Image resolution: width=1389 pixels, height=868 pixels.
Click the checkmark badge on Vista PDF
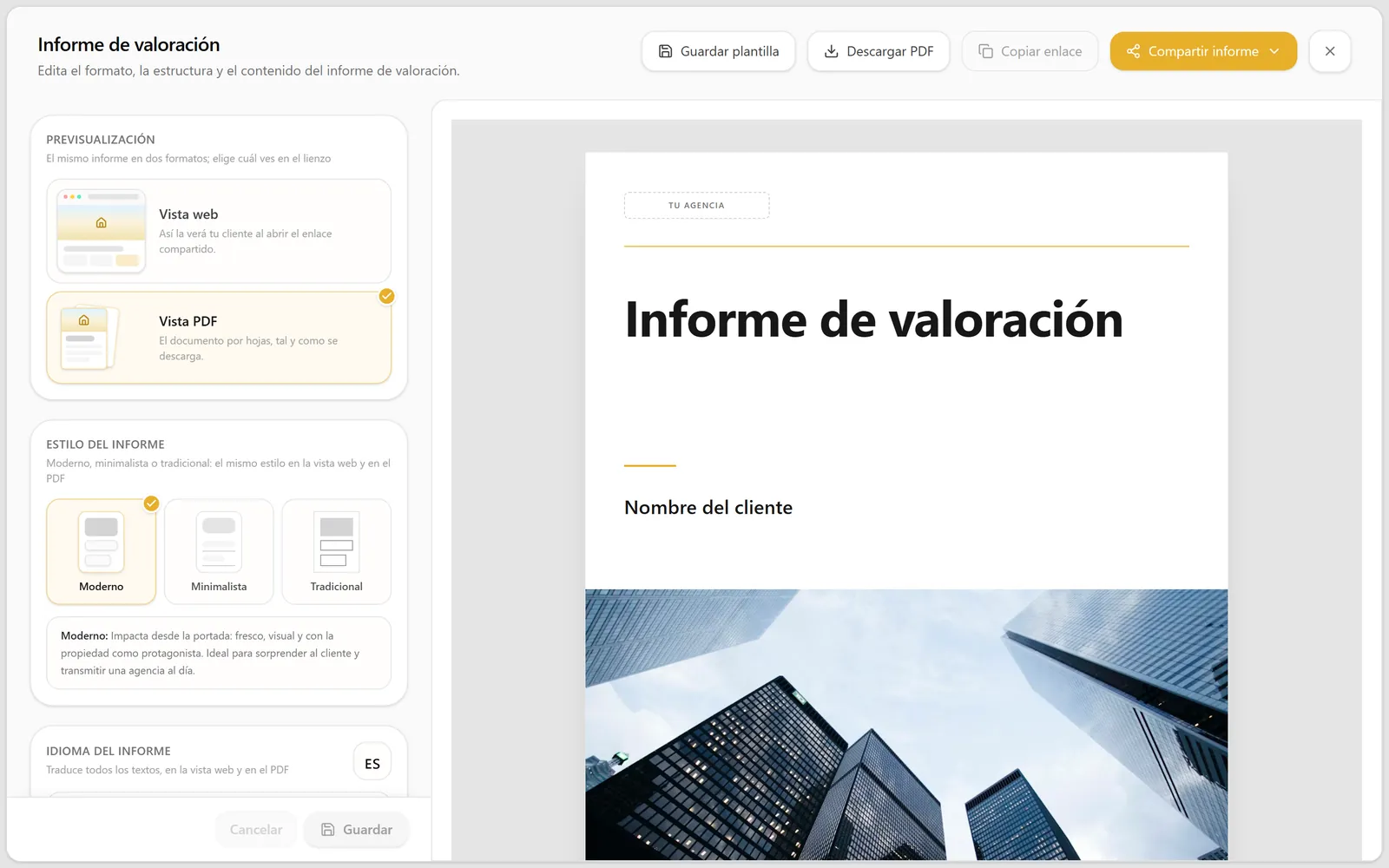tap(386, 296)
